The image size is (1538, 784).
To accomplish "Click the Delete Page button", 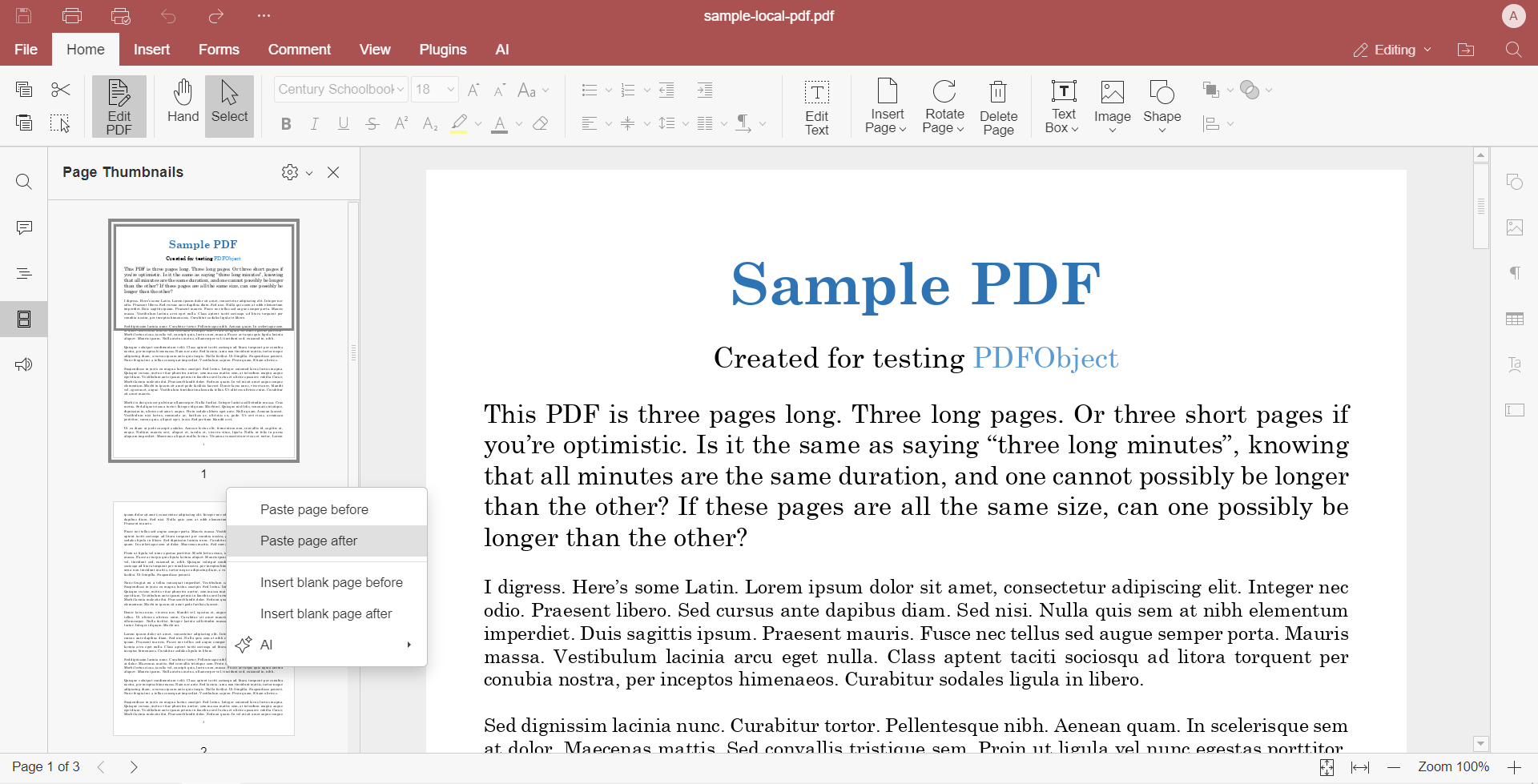I will point(998,107).
